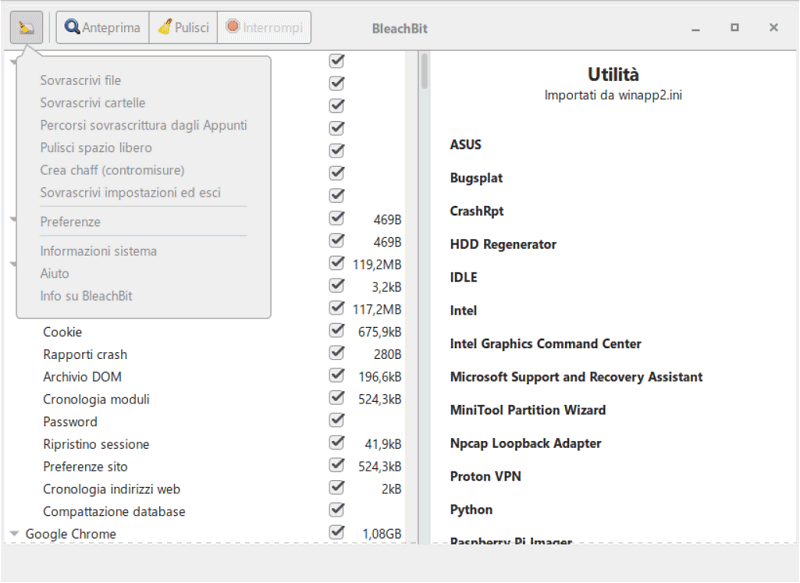Image resolution: width=800 pixels, height=583 pixels.
Task: Click the Proton VPN entry
Action: [x=485, y=476]
